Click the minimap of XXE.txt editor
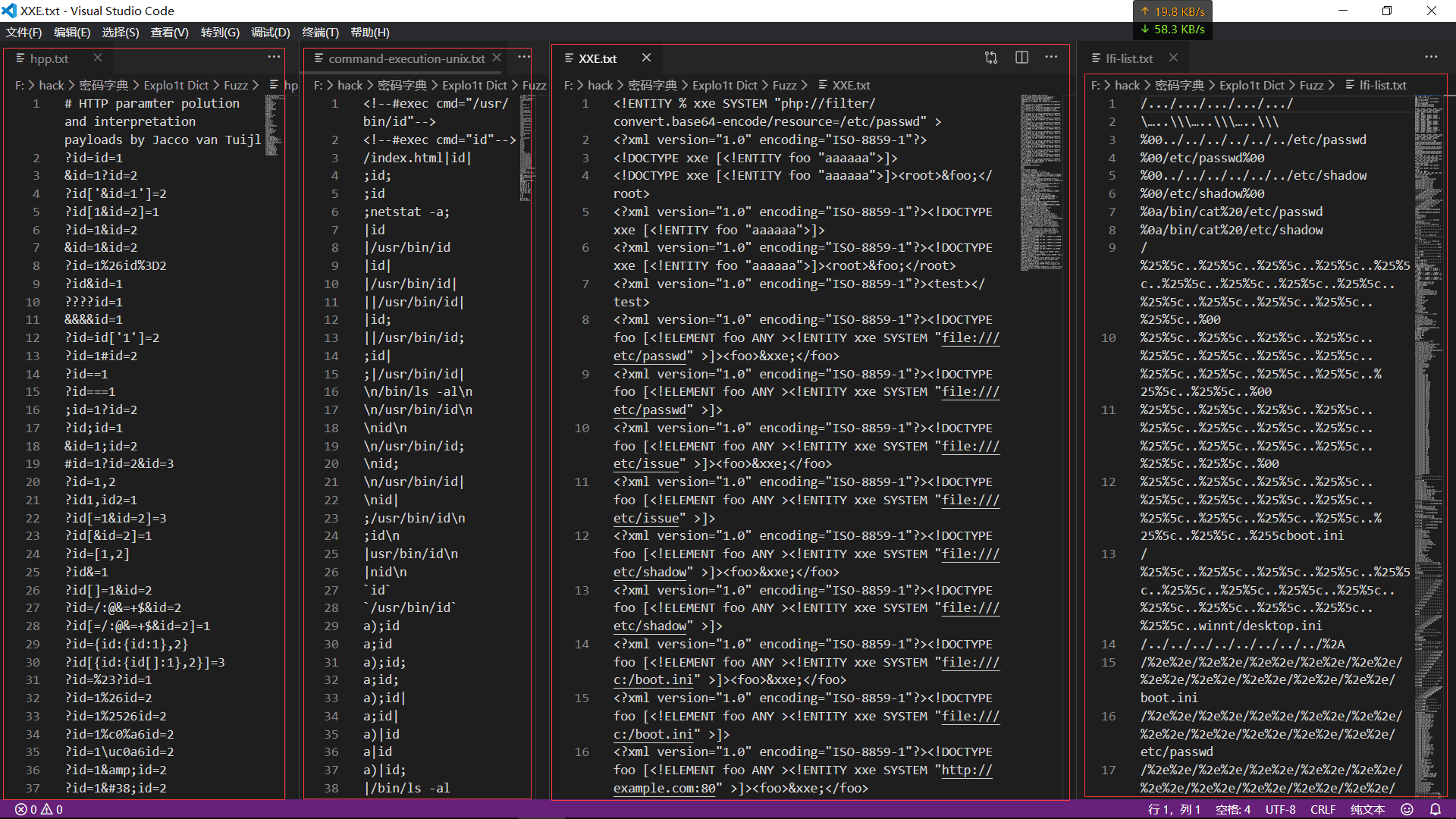 (x=1041, y=182)
